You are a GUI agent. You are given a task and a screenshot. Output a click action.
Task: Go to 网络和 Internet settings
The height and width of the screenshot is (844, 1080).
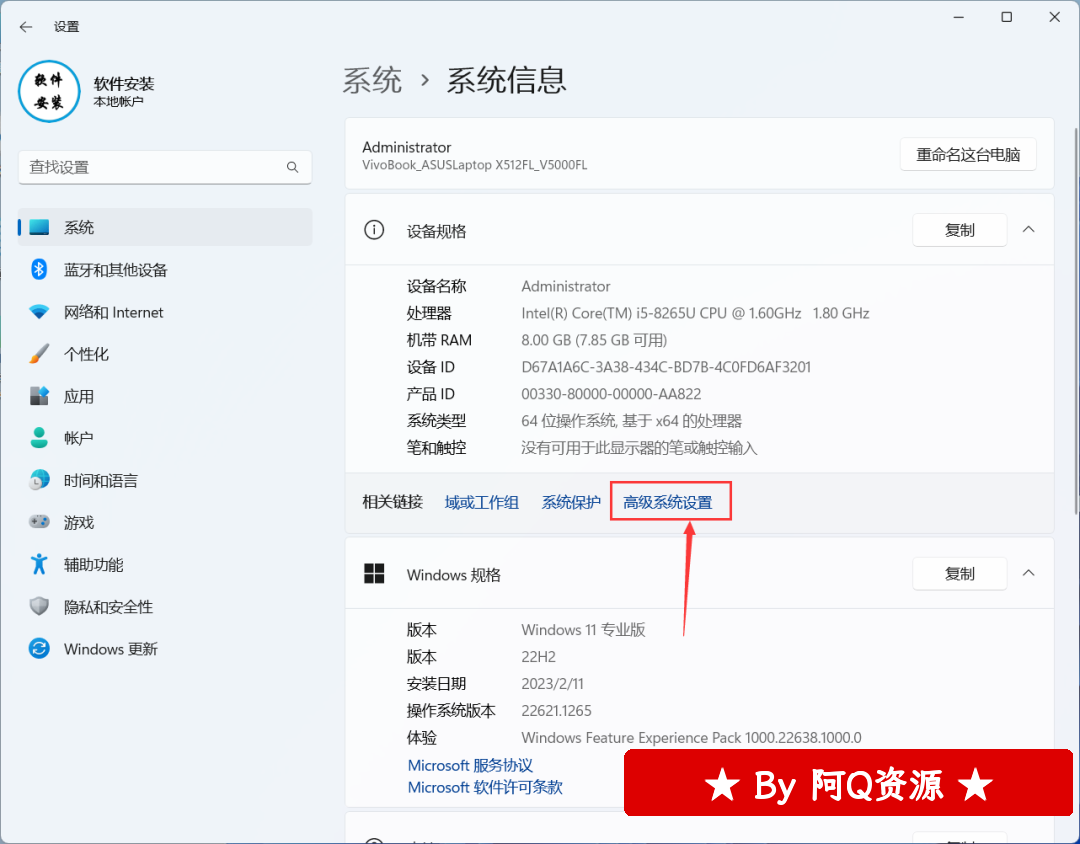pyautogui.click(x=165, y=312)
